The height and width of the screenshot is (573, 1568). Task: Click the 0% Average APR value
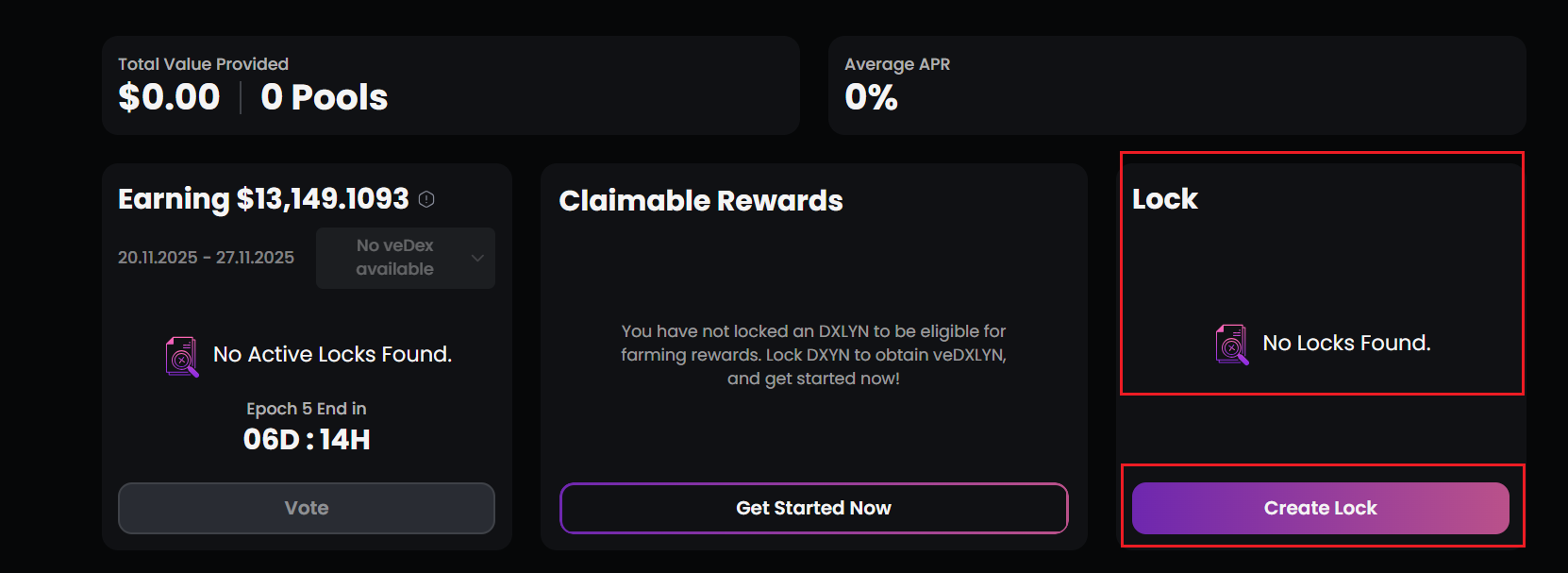871,97
